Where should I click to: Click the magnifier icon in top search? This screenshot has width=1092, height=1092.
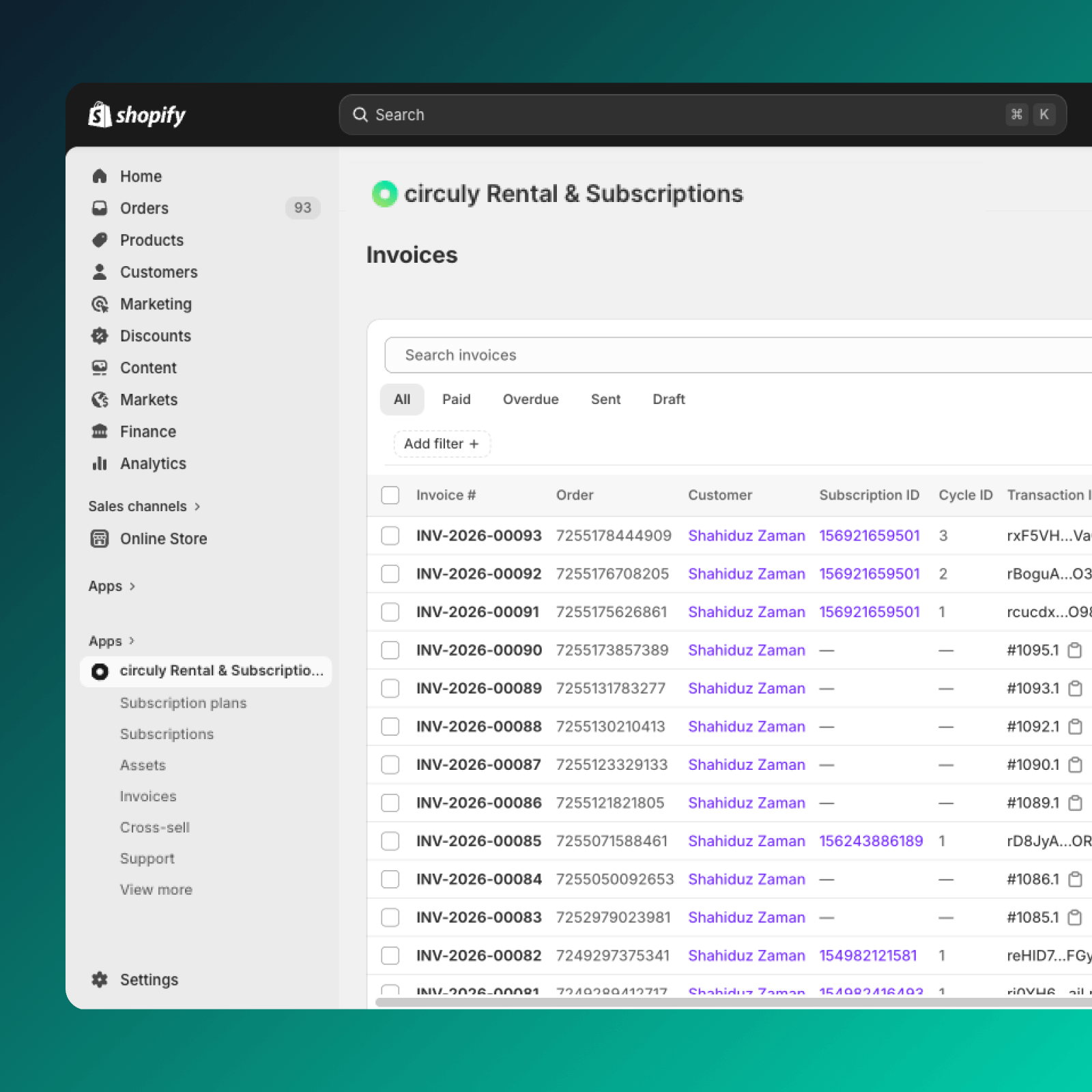click(360, 115)
